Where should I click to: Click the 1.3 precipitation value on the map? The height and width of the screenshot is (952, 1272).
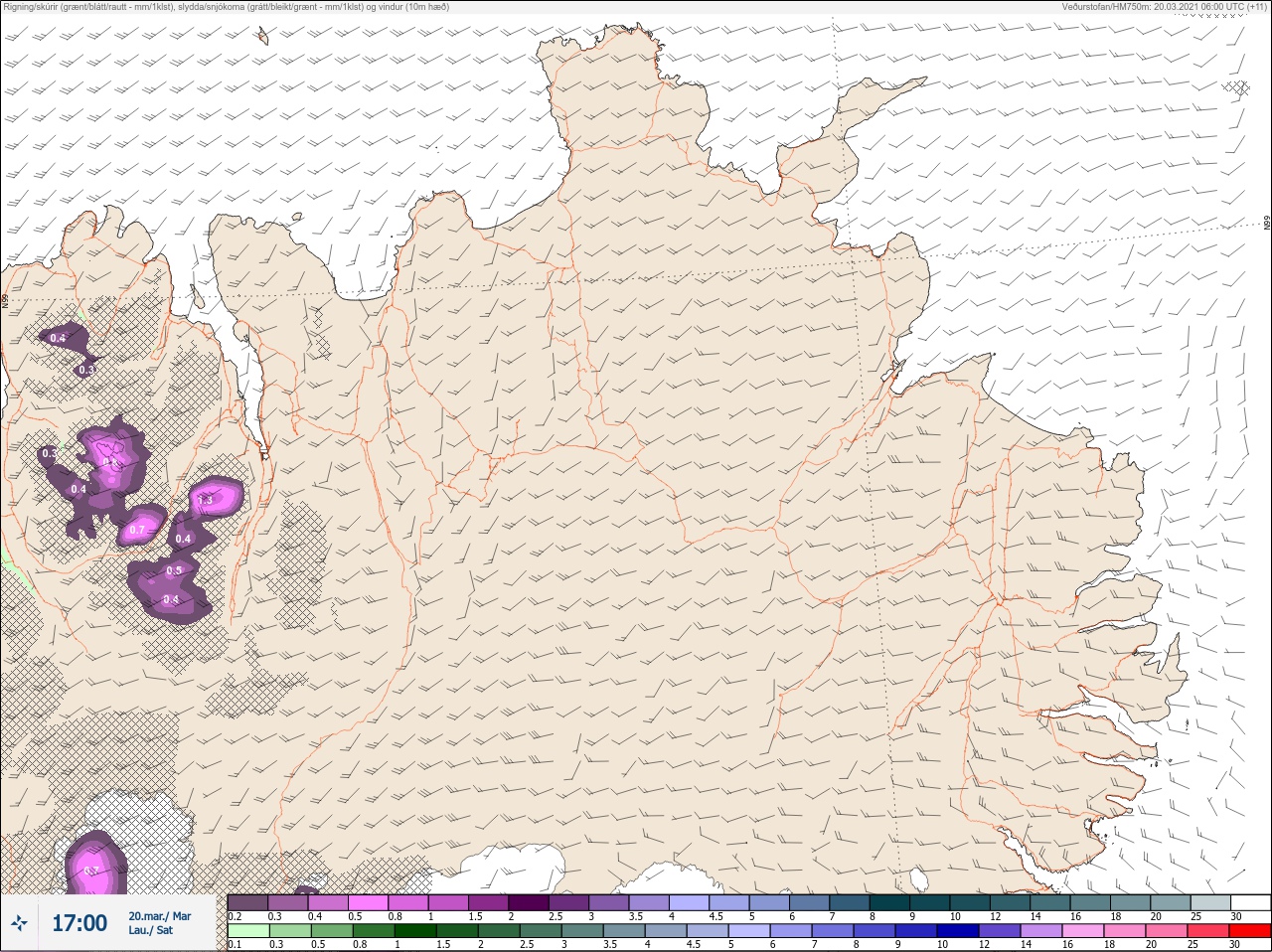coord(207,500)
